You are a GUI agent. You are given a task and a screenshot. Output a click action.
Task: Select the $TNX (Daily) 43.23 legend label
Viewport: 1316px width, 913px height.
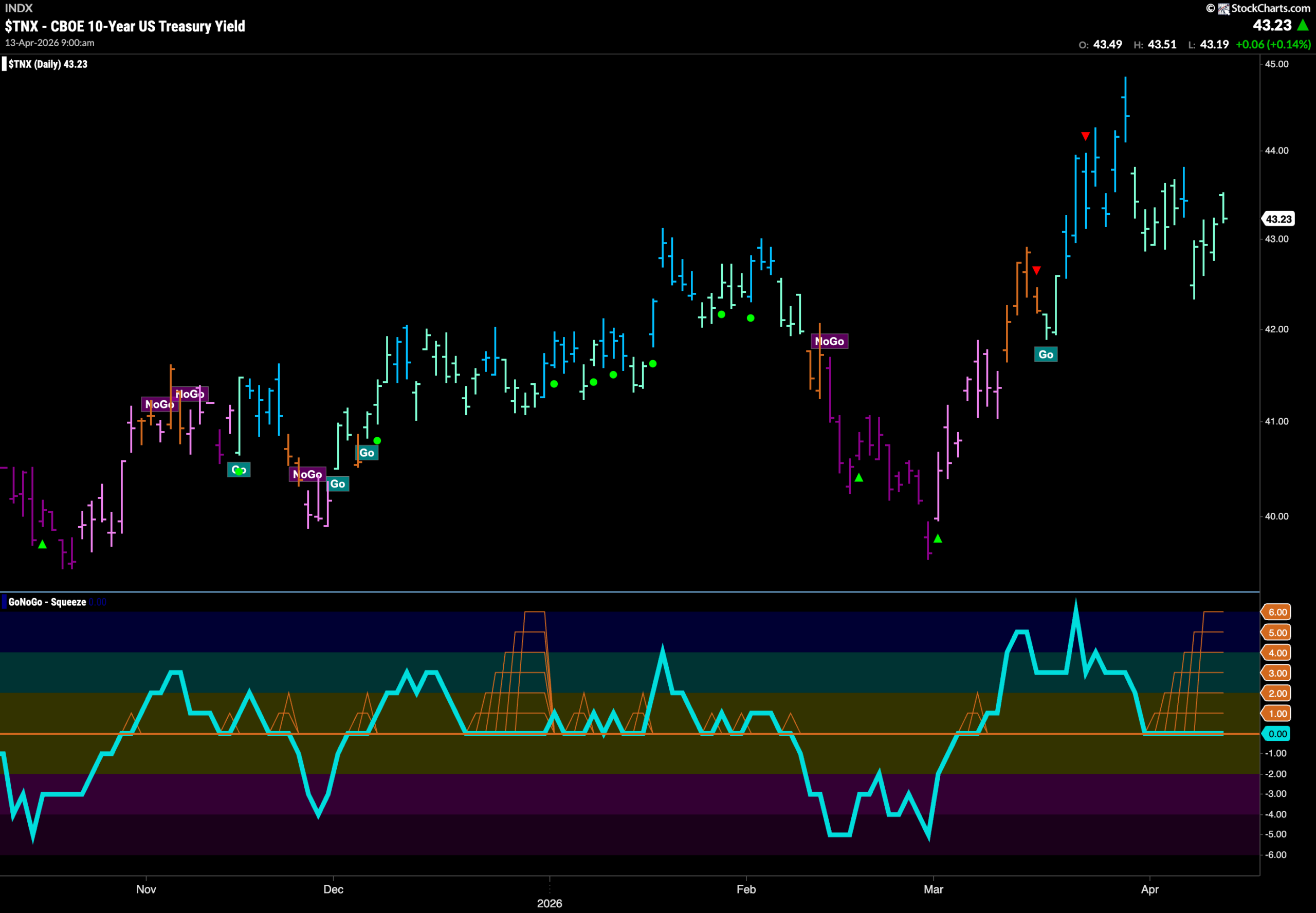(48, 64)
